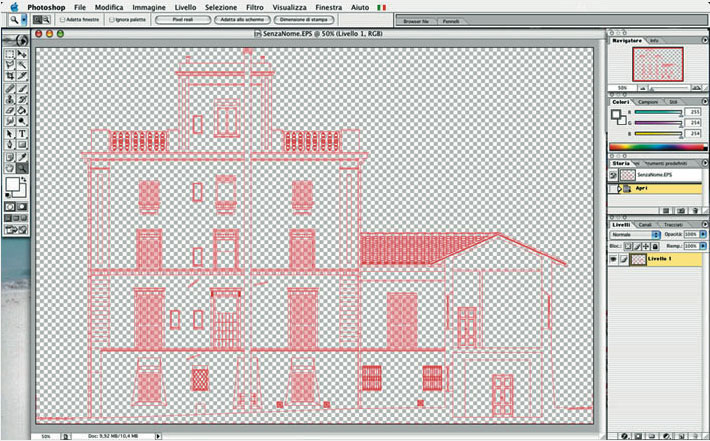
Task: Click the trash icon in Storia panel
Action: (696, 211)
